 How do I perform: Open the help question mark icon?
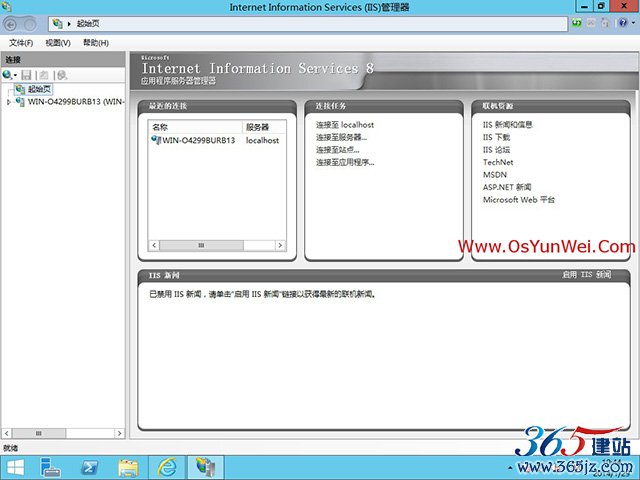622,23
